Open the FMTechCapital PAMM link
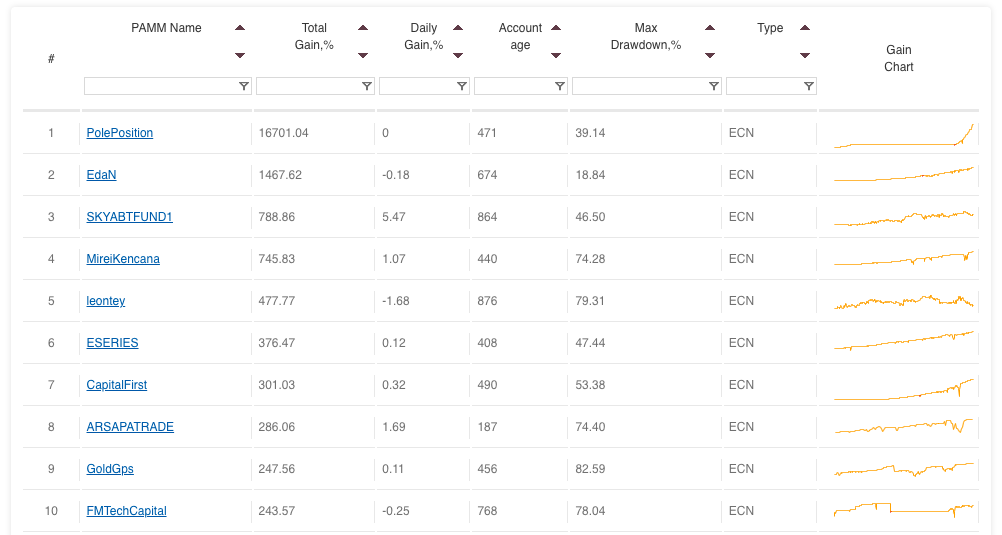Viewport: 1002px width, 535px height. [x=127, y=511]
